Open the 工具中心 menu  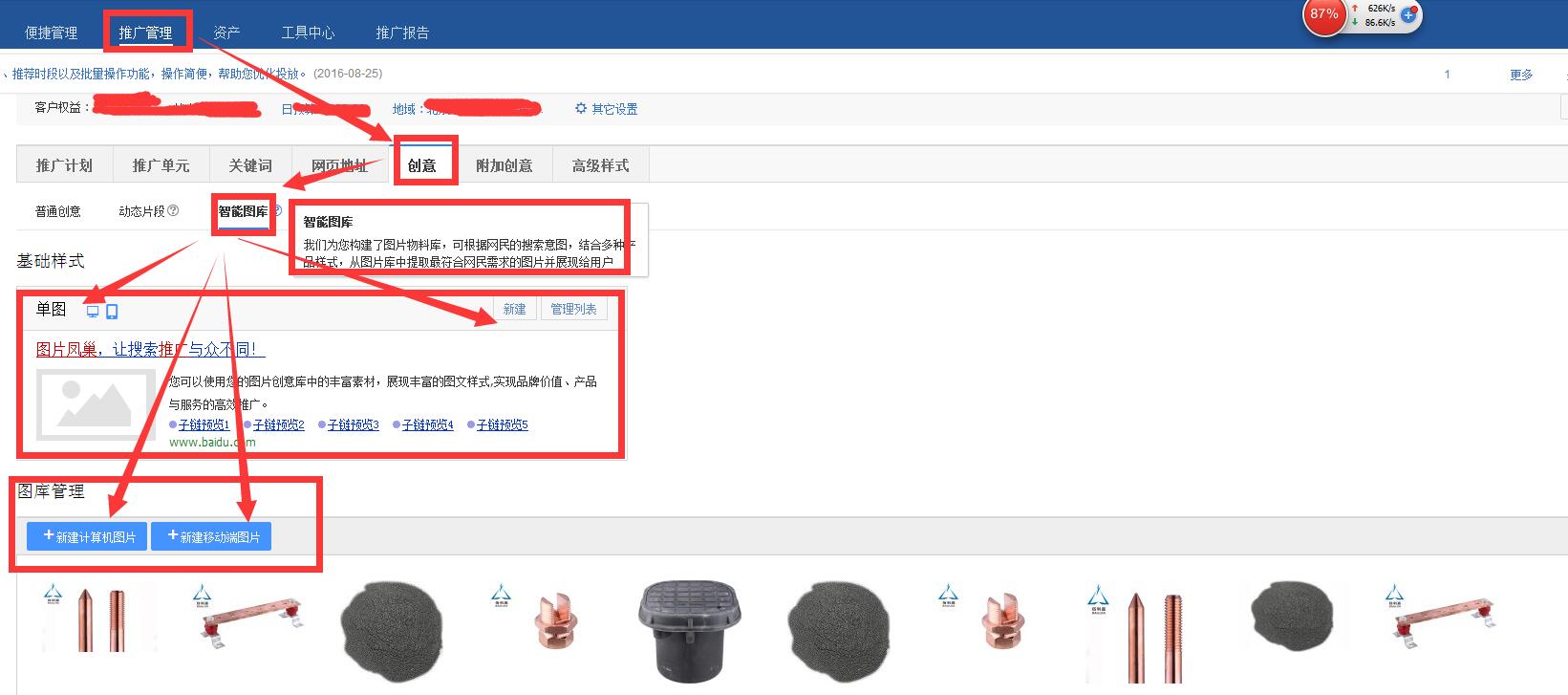click(308, 33)
